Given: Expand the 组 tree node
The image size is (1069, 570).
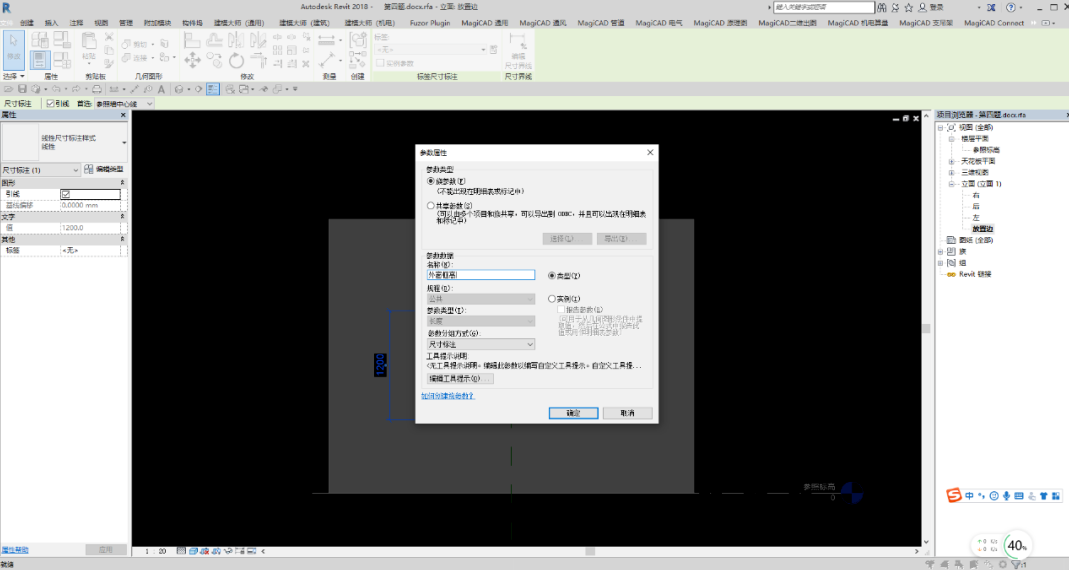Looking at the screenshot, I should [x=941, y=263].
